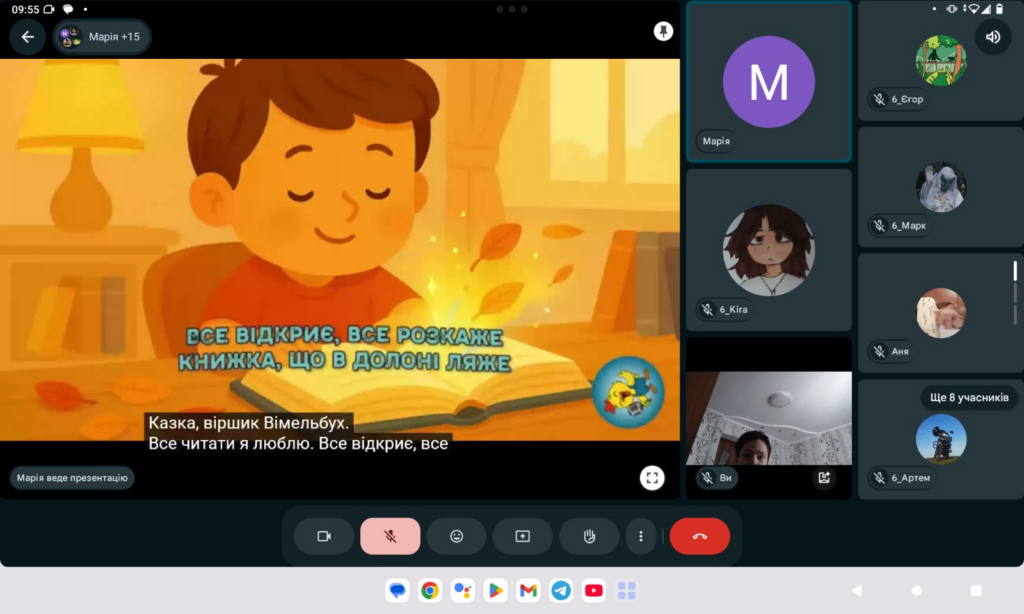Open the three-dot more options menu
This screenshot has height=614, width=1024.
[641, 536]
